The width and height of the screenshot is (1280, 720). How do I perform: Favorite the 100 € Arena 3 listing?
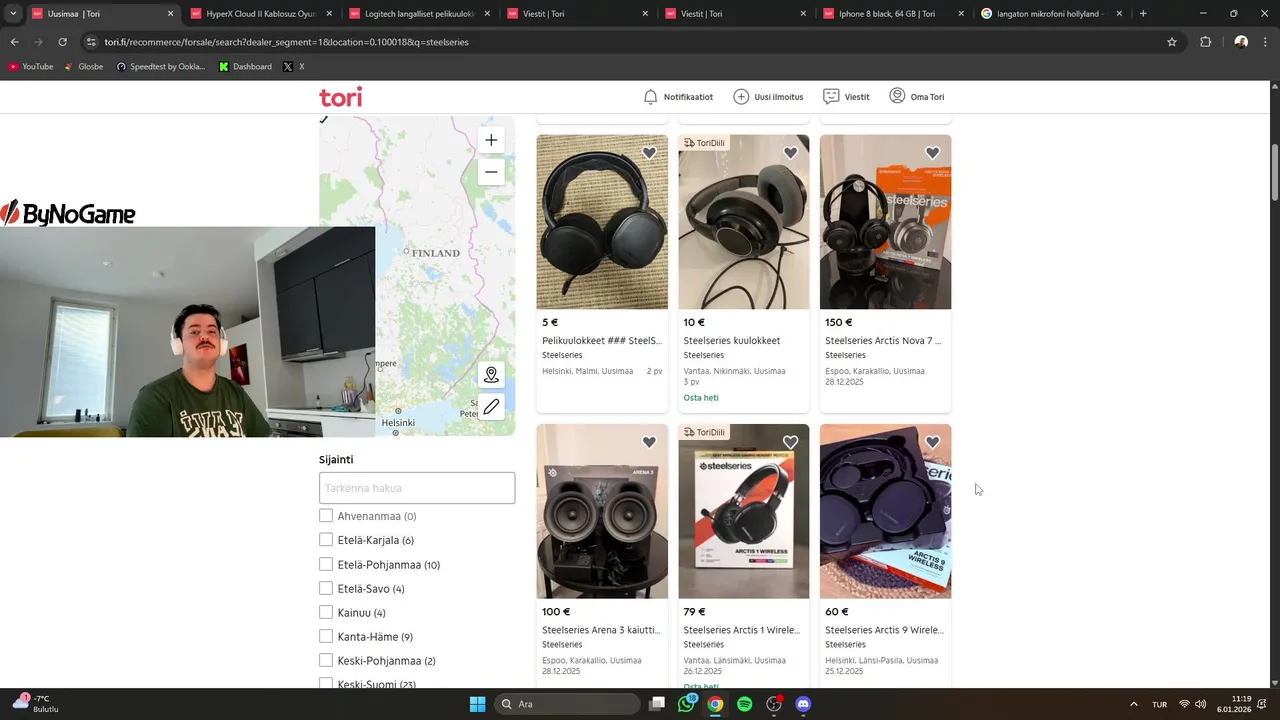click(649, 442)
